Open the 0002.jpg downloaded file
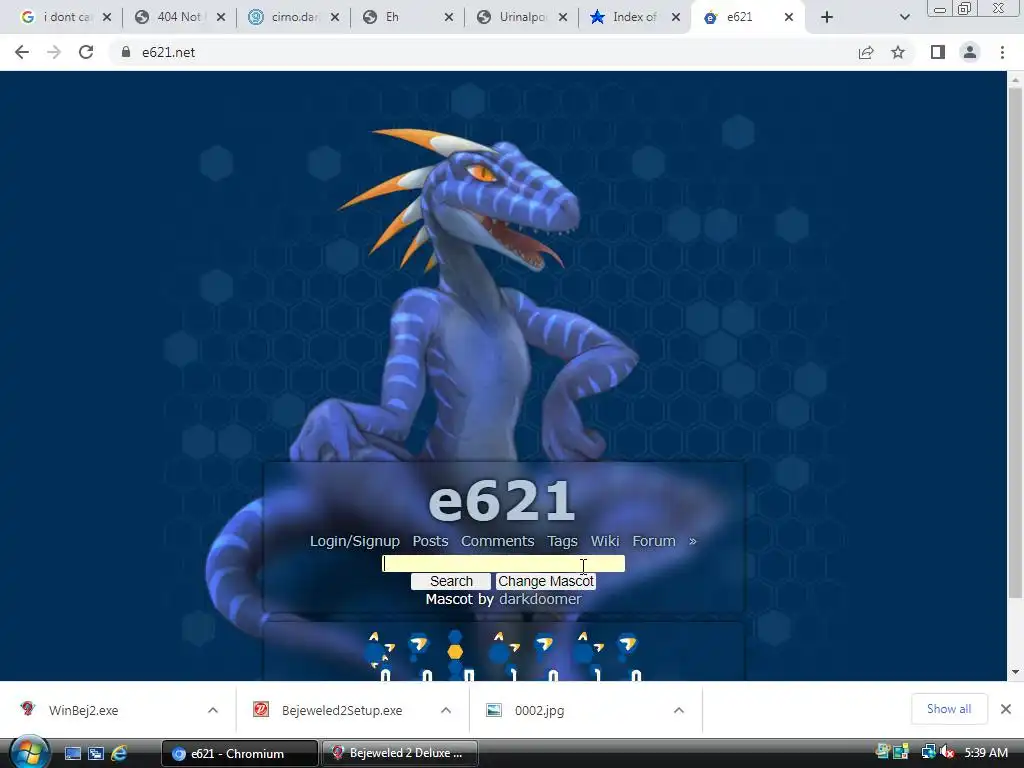Screen dimensions: 1024x768 point(539,710)
